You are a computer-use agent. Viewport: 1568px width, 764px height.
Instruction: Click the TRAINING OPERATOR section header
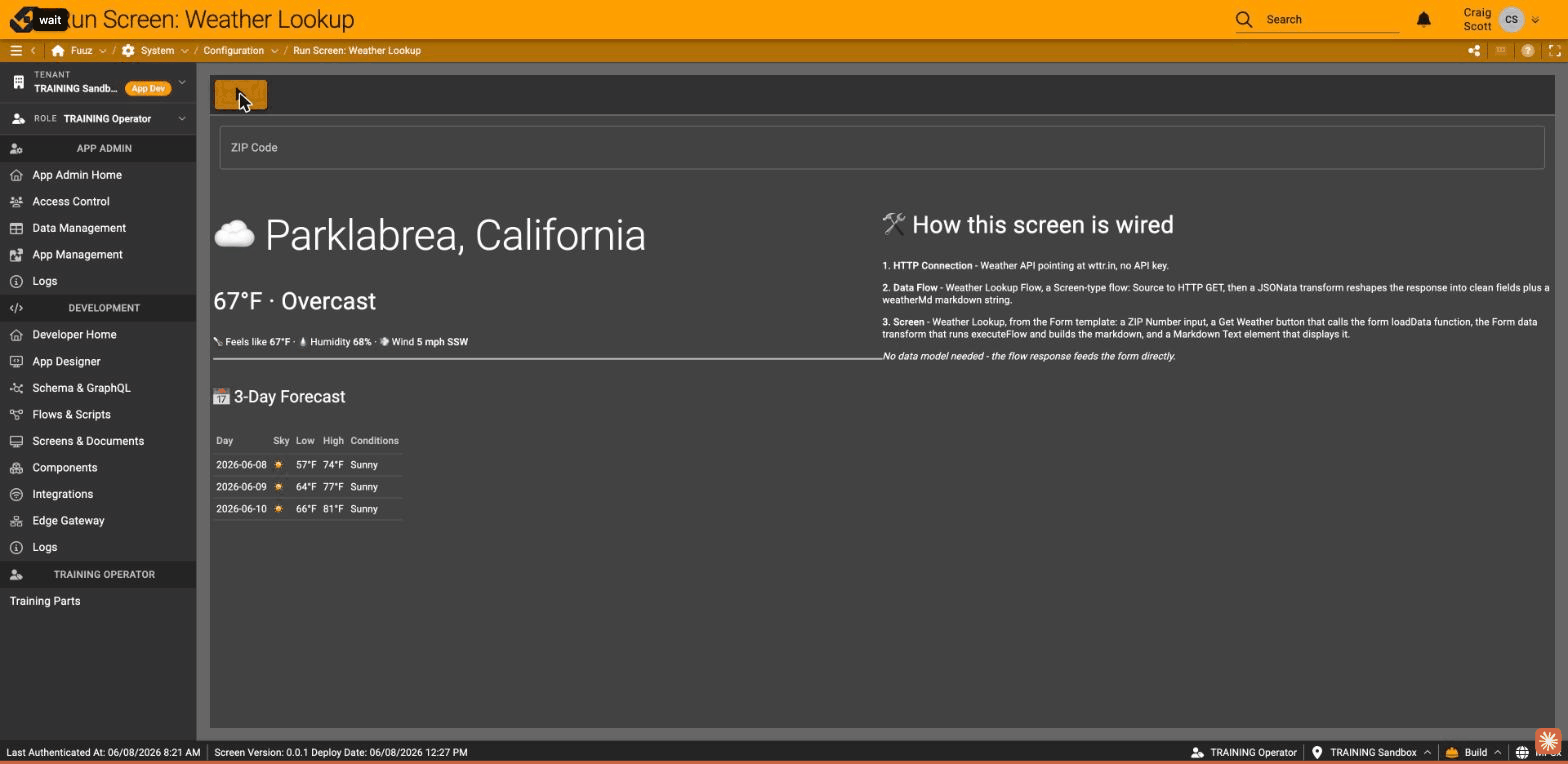[104, 575]
